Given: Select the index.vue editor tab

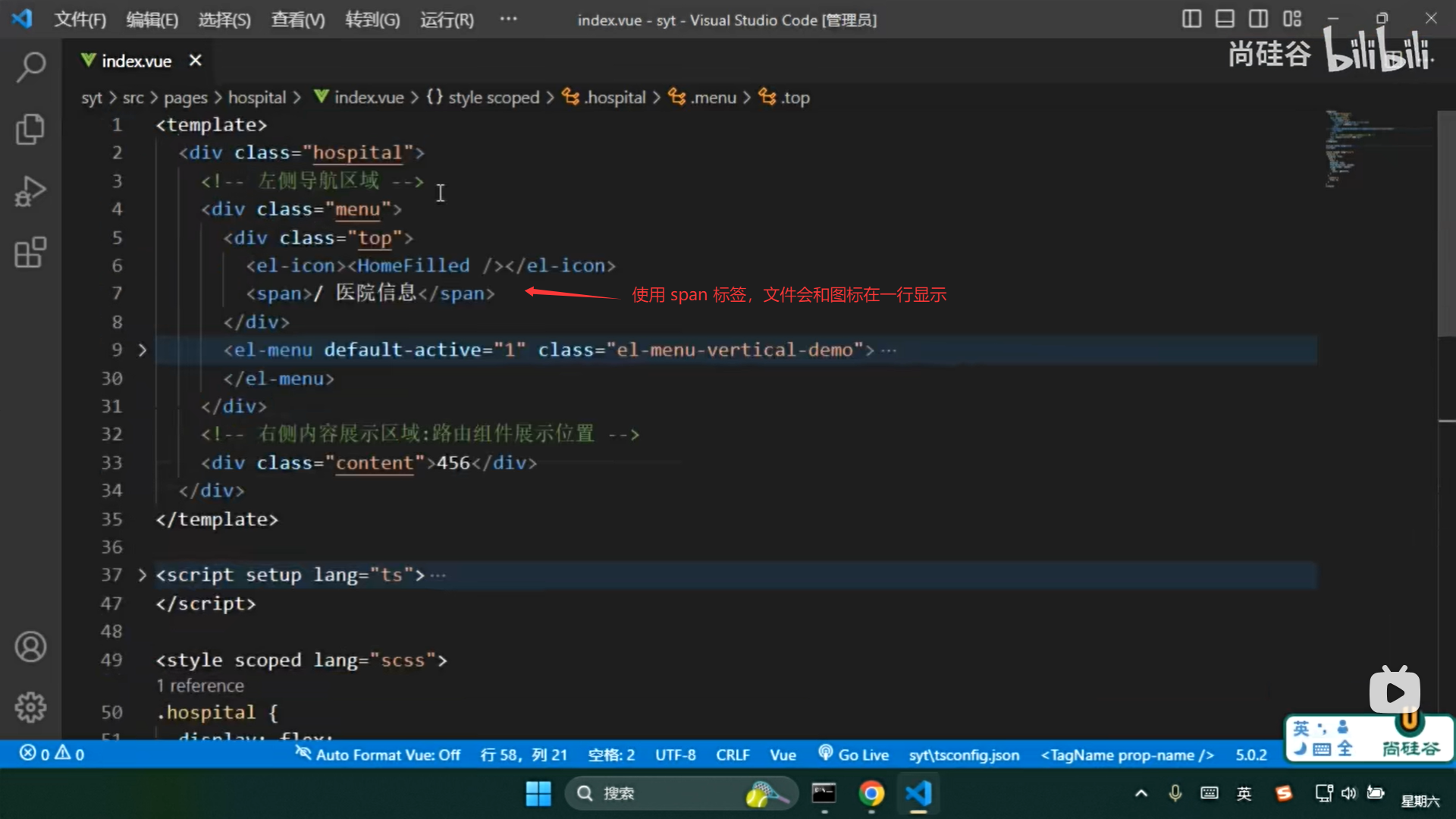Looking at the screenshot, I should 136,61.
